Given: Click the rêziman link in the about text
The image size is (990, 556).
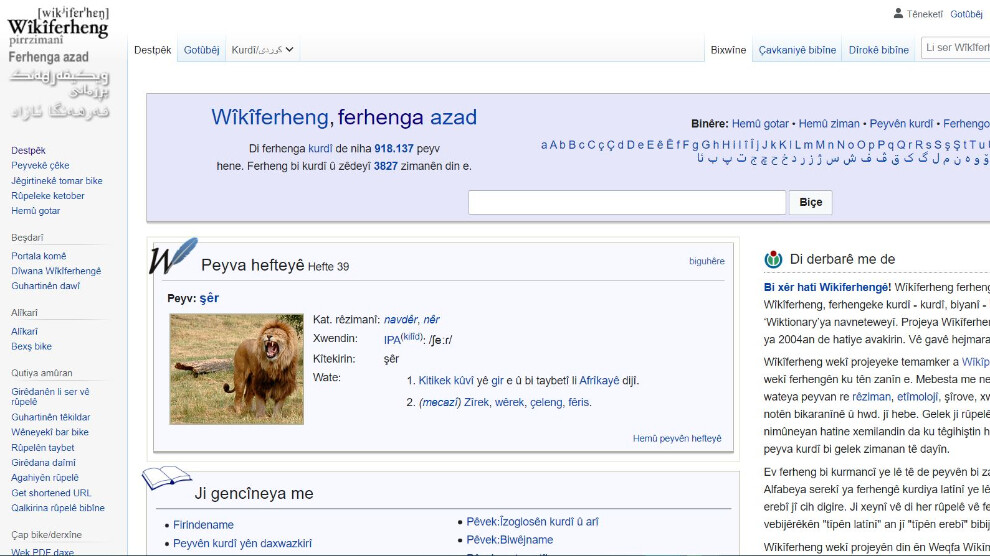Looking at the screenshot, I should [x=871, y=397].
